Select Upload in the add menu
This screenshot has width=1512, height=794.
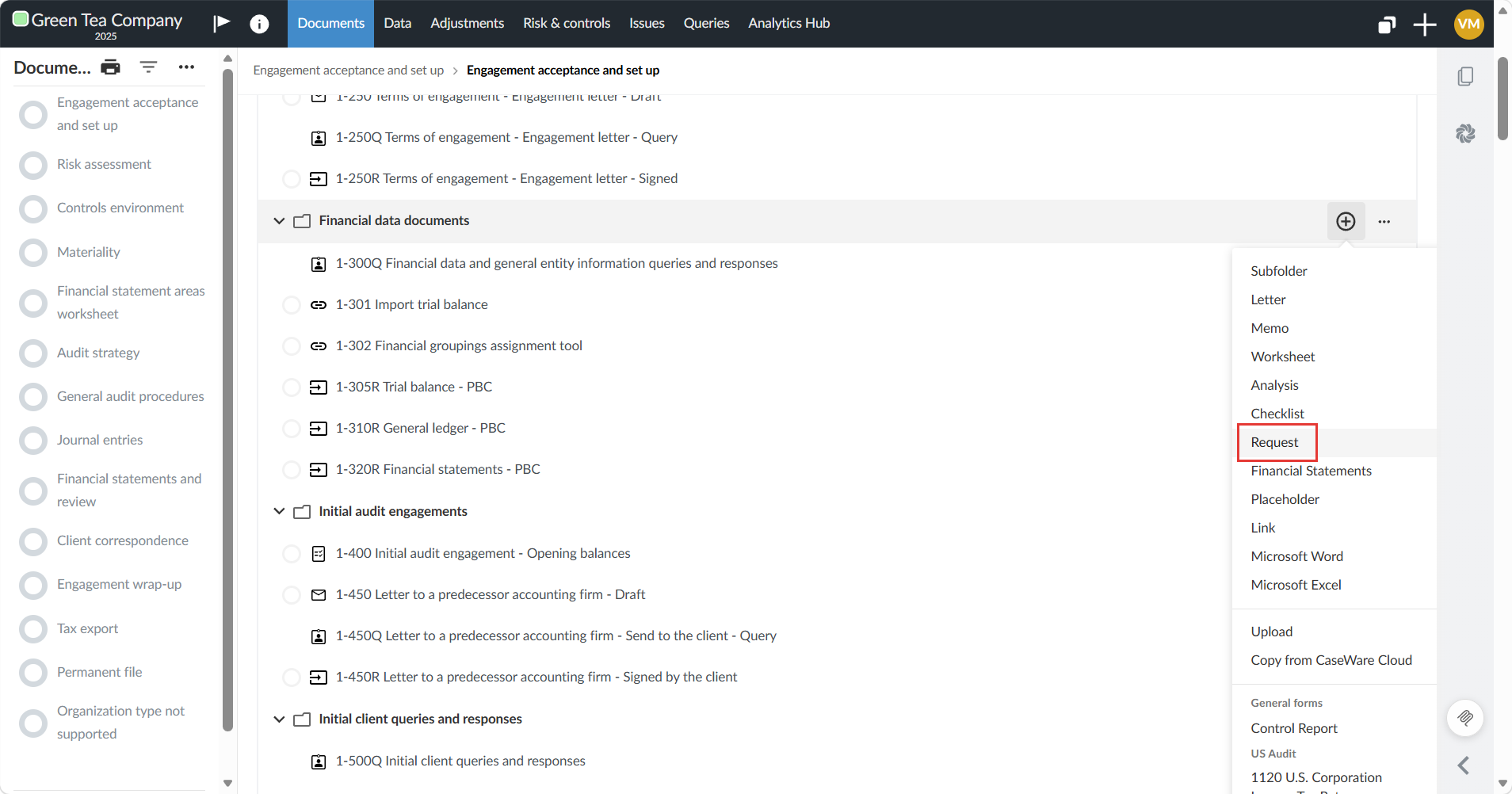(1271, 632)
